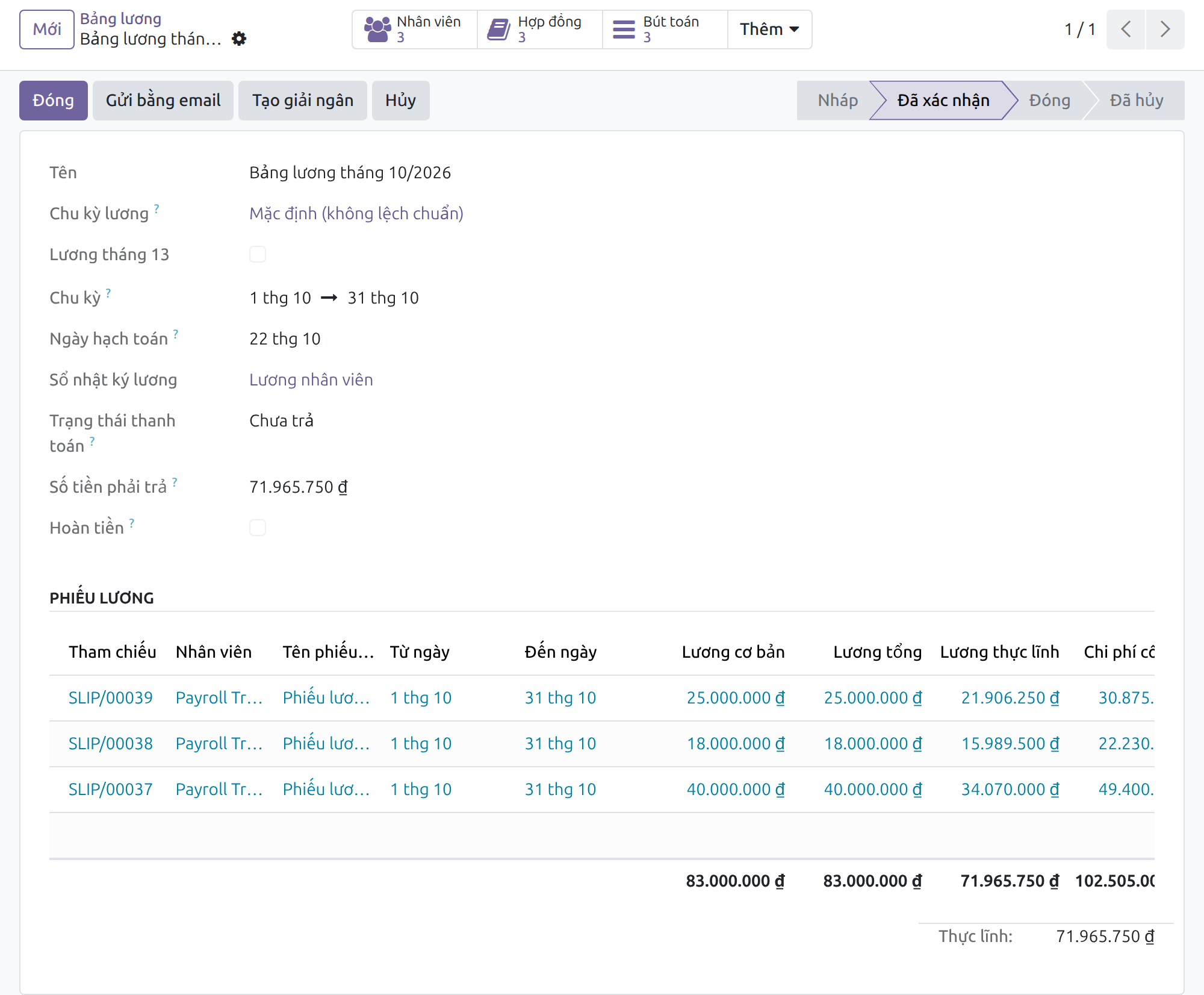Show help tooltip for Trạng thái thanh toán
This screenshot has width=1204, height=995.
[x=92, y=441]
